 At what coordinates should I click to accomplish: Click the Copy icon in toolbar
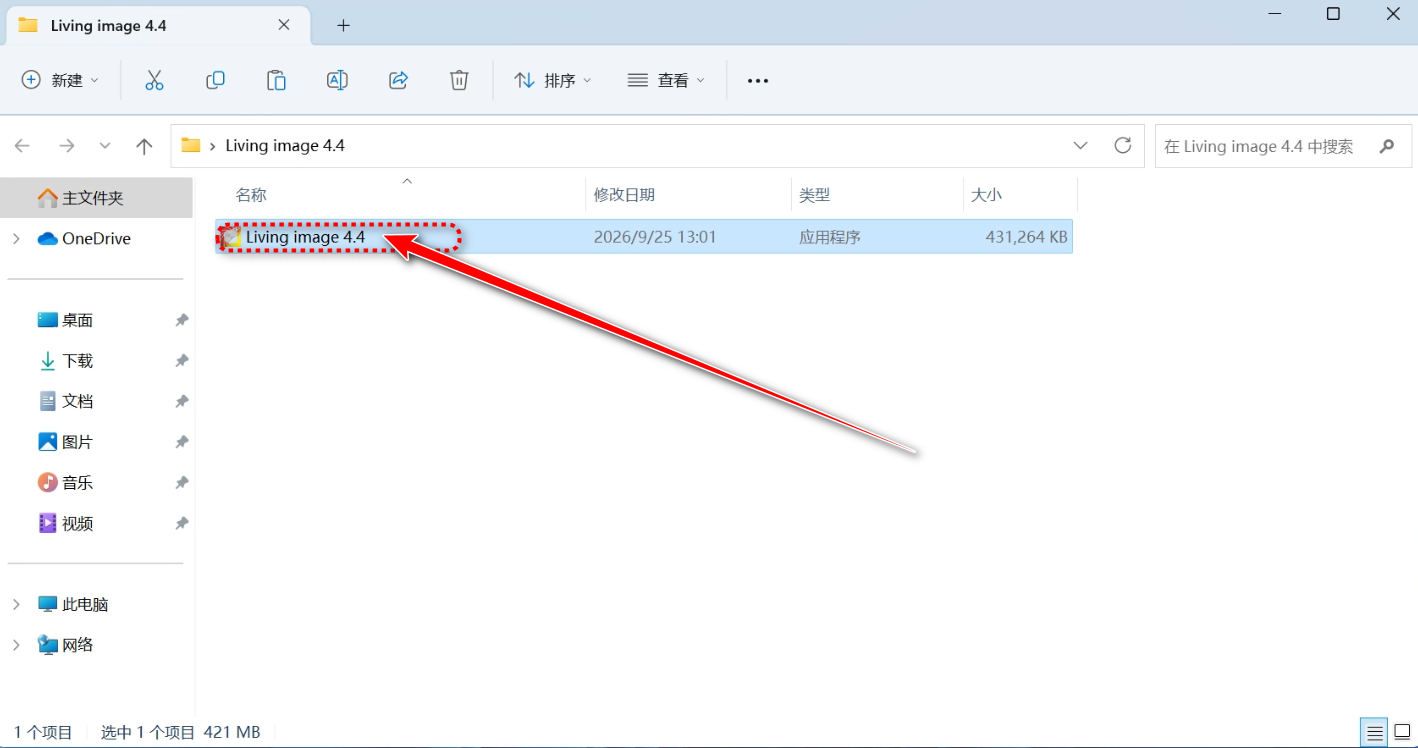pyautogui.click(x=215, y=80)
